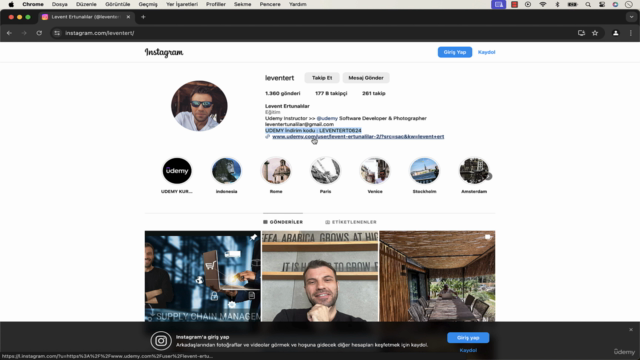Open the Profiller menu

click(x=216, y=4)
